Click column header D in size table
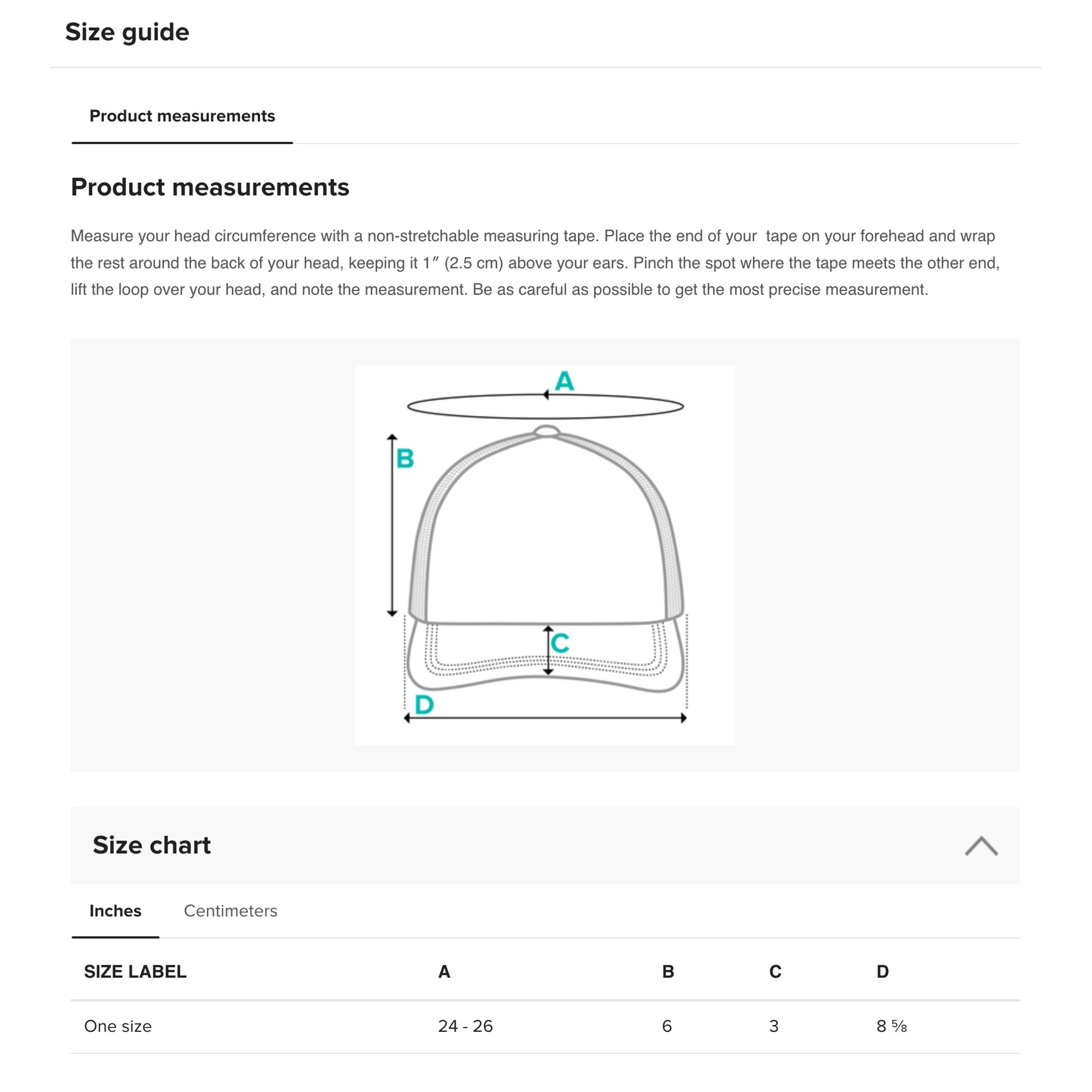1092x1092 pixels. 882,972
